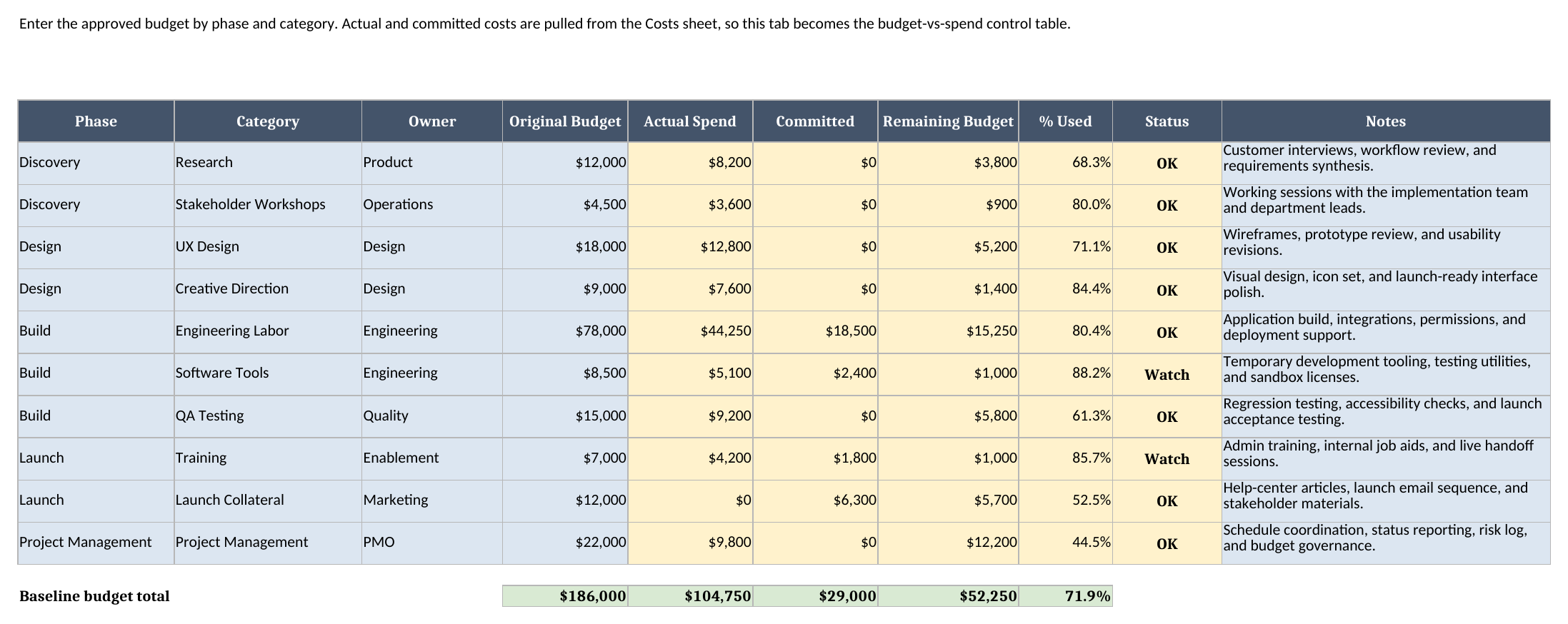
Task: Click the Marketing owner cell
Action: [432, 500]
